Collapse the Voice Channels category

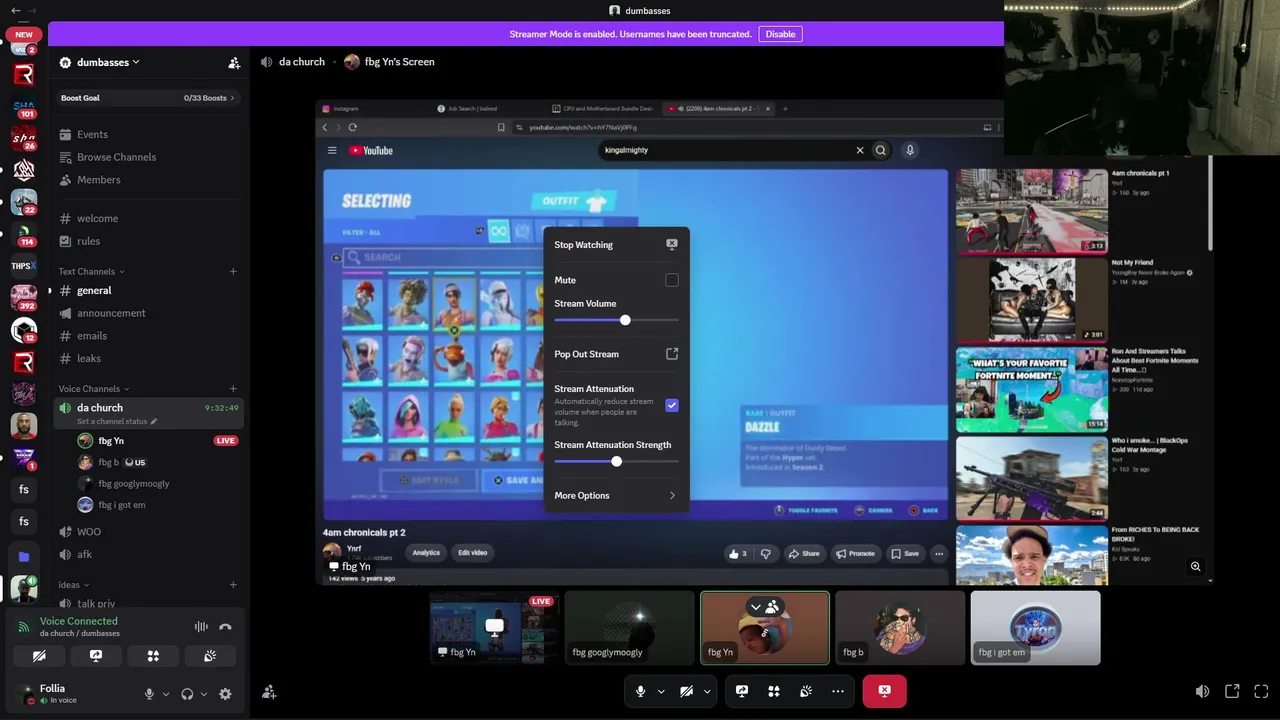coord(93,389)
